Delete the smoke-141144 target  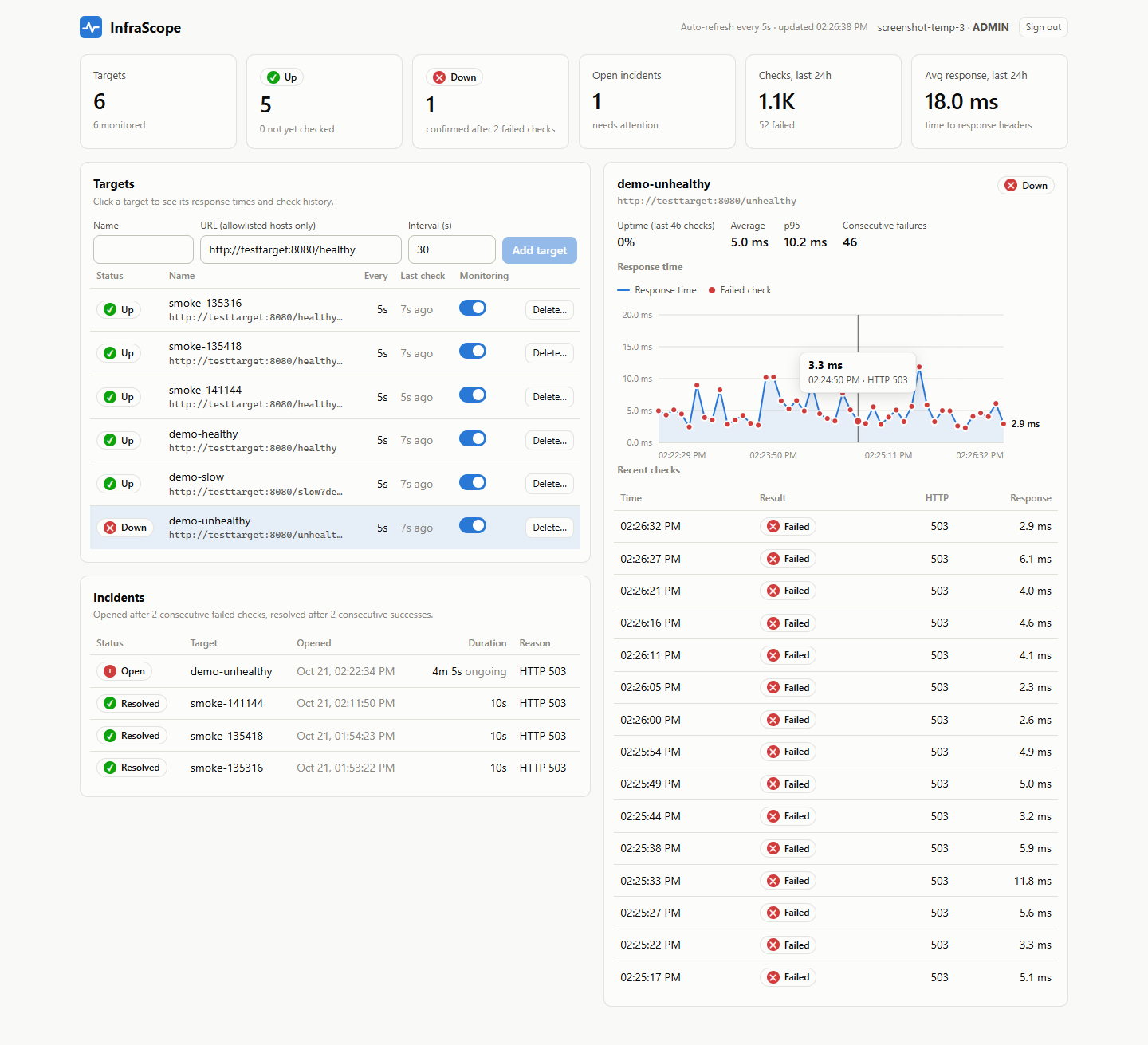pyautogui.click(x=549, y=397)
